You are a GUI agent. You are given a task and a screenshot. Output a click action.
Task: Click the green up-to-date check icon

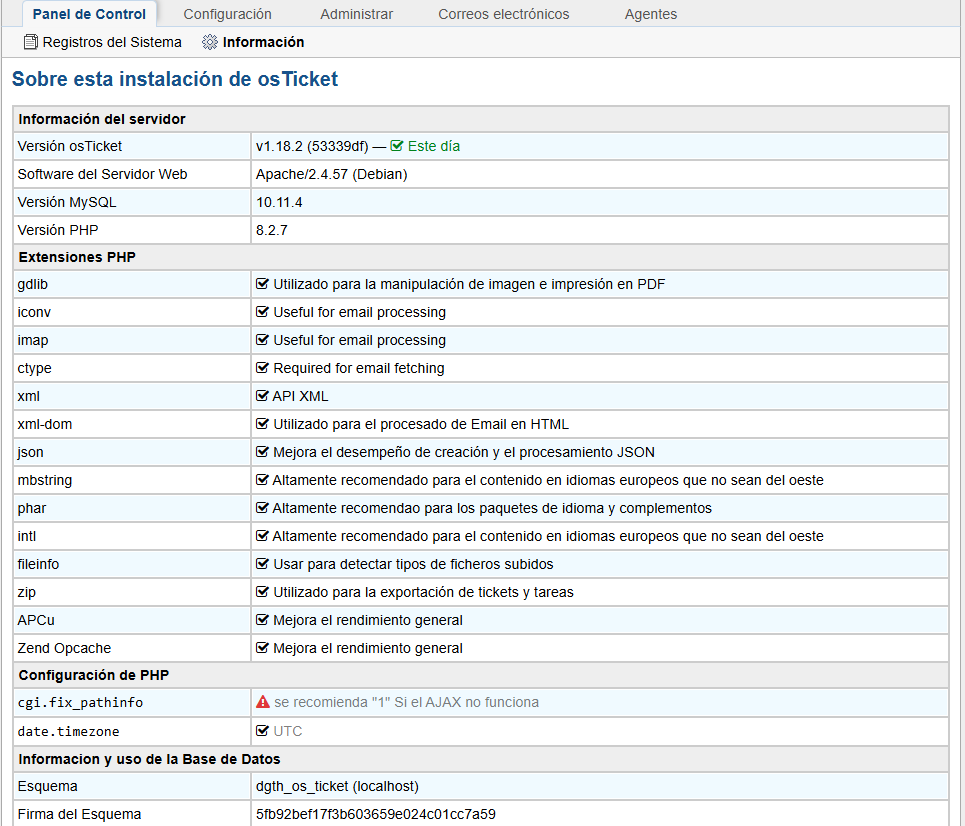tap(396, 146)
